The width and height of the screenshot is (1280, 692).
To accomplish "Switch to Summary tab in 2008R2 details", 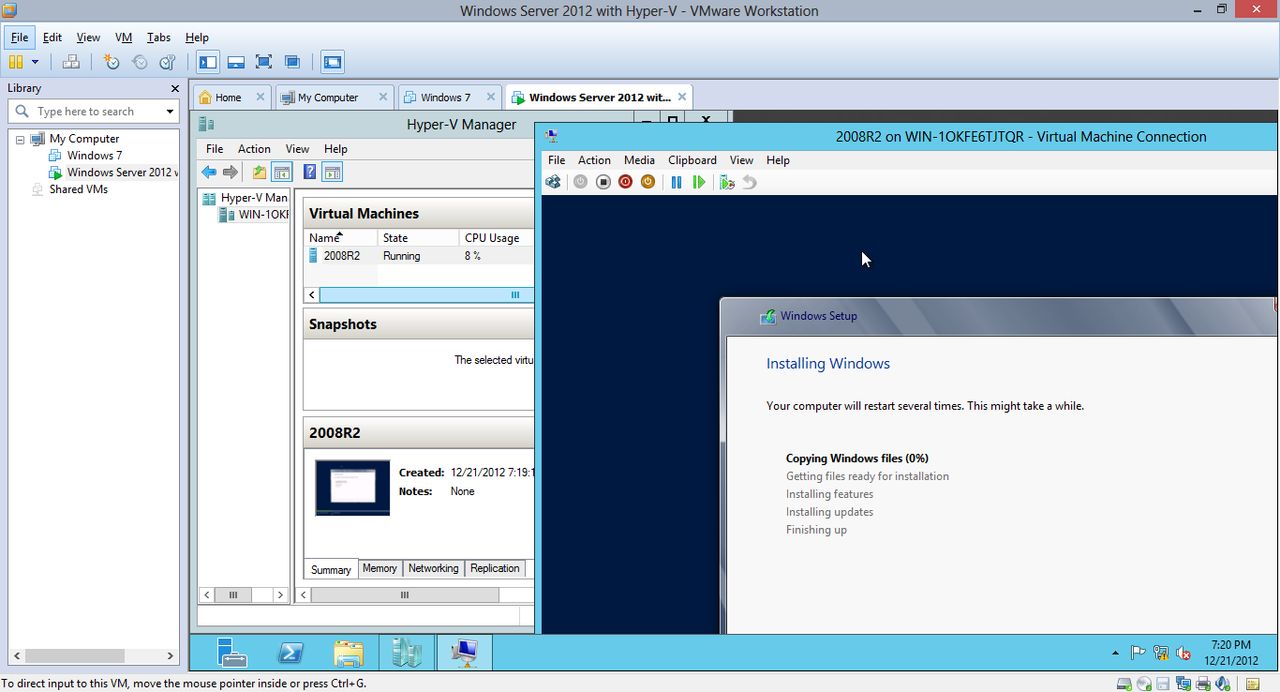I will [x=331, y=569].
